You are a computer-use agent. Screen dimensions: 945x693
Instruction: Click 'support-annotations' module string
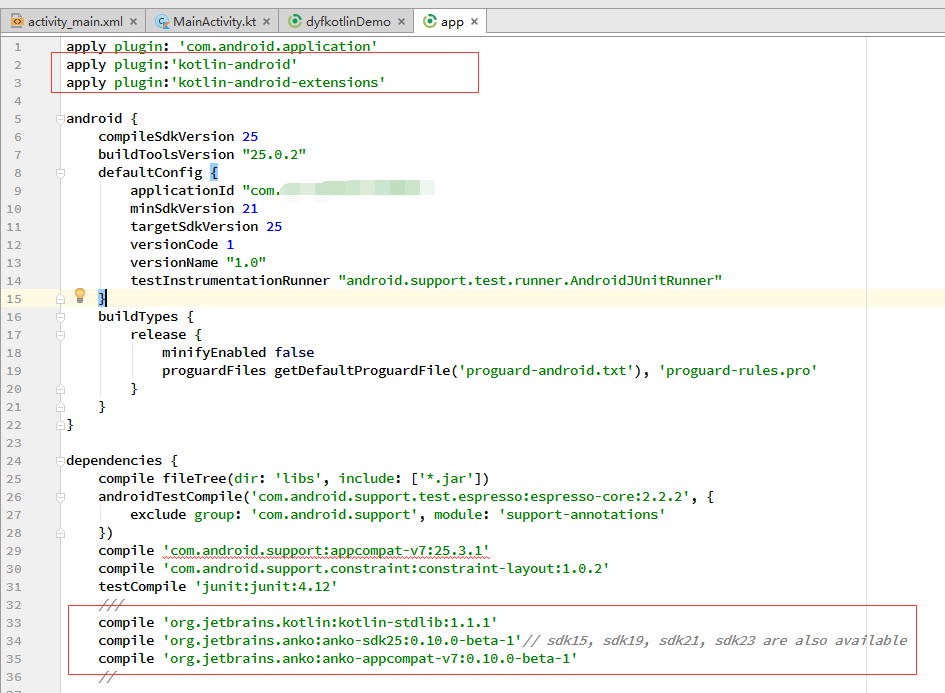582,515
